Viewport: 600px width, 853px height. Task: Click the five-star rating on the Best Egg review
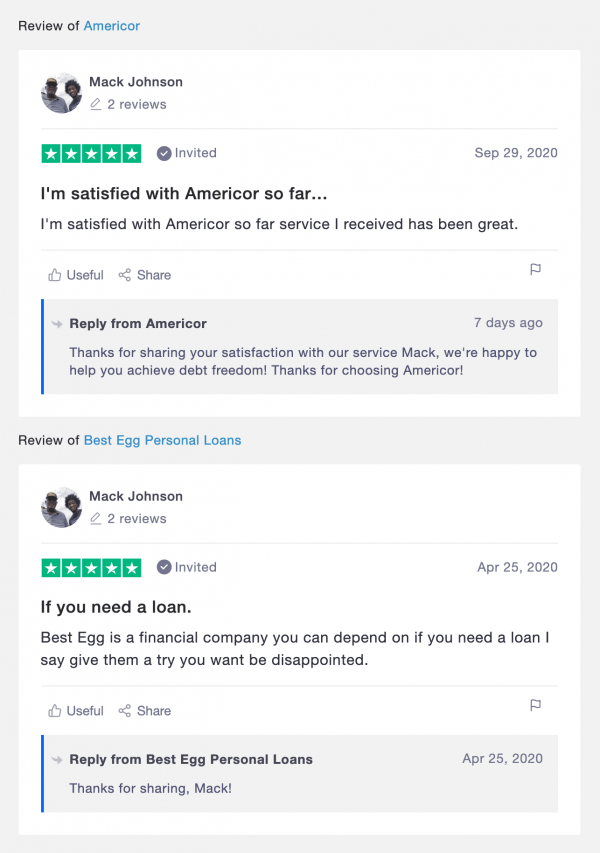91,567
